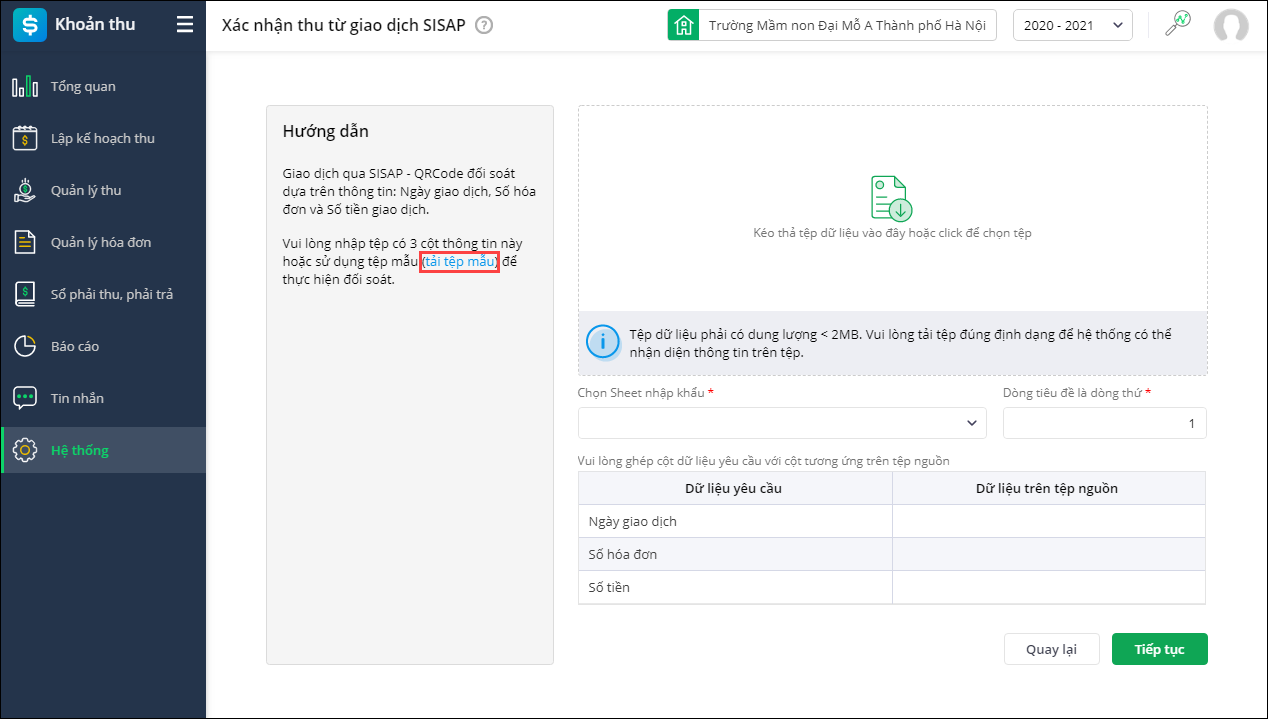Click the file download icon in upload area
This screenshot has width=1268, height=719.
point(891,198)
